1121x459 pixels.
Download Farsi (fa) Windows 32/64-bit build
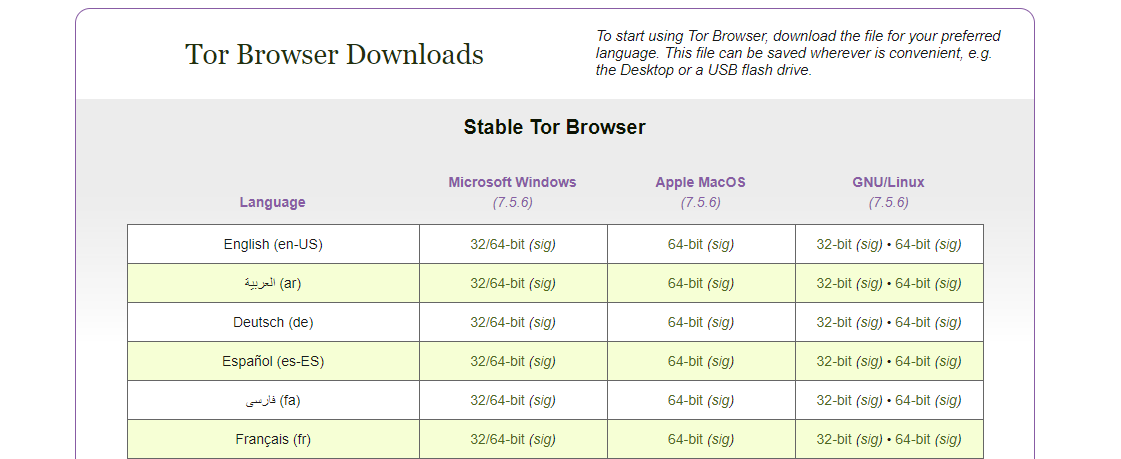coord(497,400)
